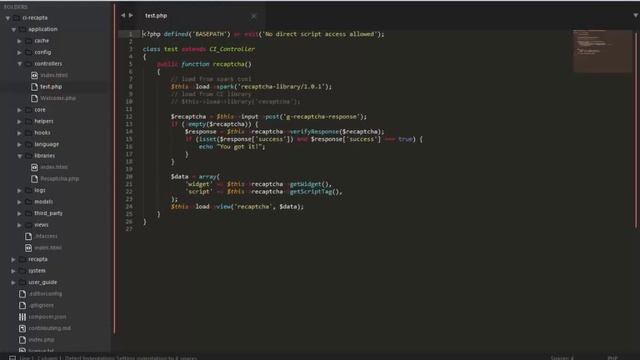Open Welcome.php from the sidebar

point(58,98)
